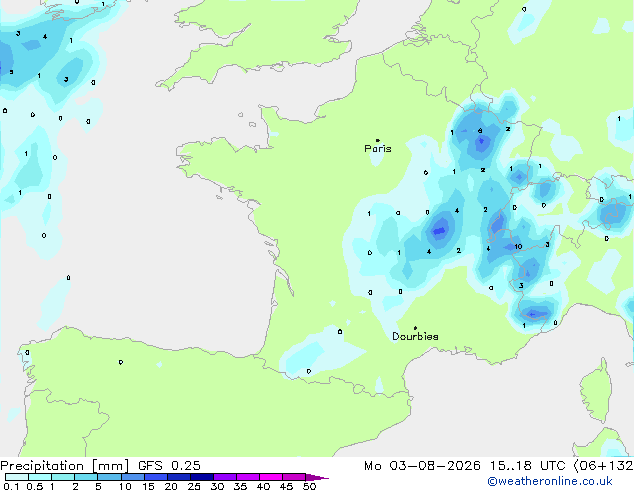
Task: Select the 10–15 mm legend swatch
Action: [x=132, y=477]
